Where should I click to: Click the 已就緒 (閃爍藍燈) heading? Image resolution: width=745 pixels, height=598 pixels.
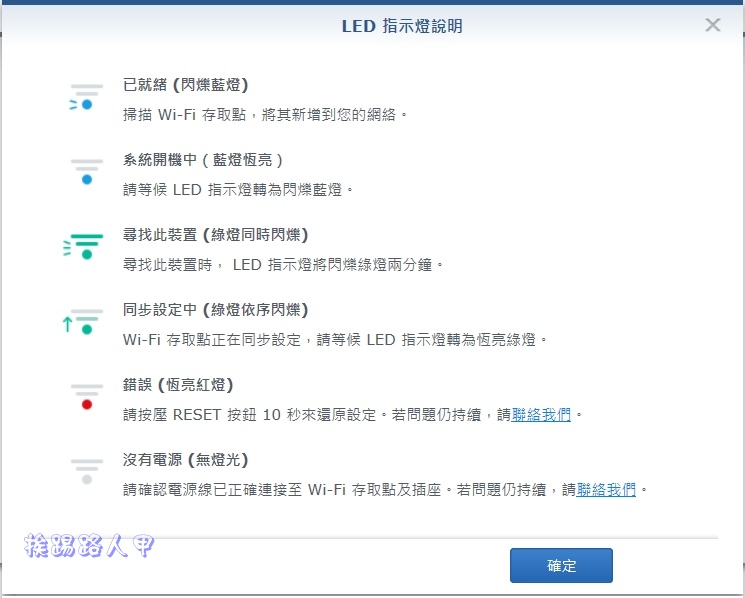click(x=185, y=85)
